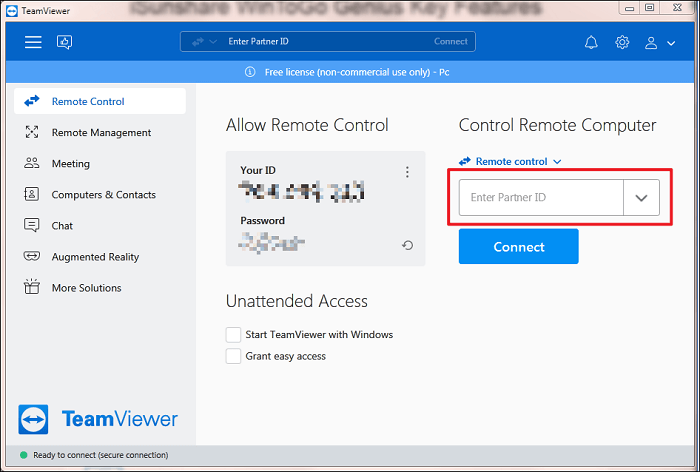Click the Computers & Contacts address book icon

[x=31, y=194]
